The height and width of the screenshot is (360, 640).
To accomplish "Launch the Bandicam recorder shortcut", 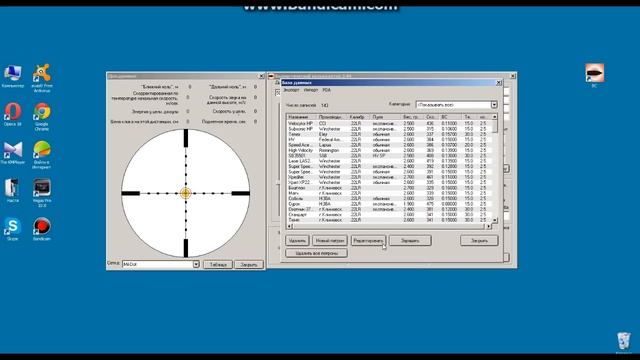I will 42,229.
